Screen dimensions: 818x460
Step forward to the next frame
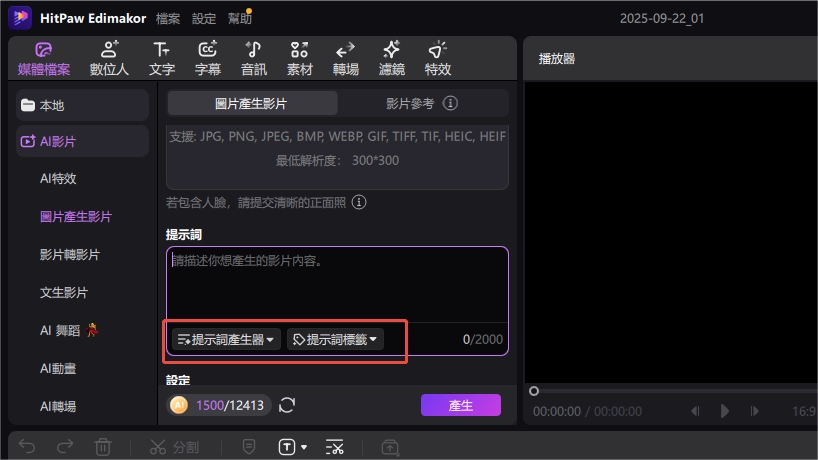point(754,411)
